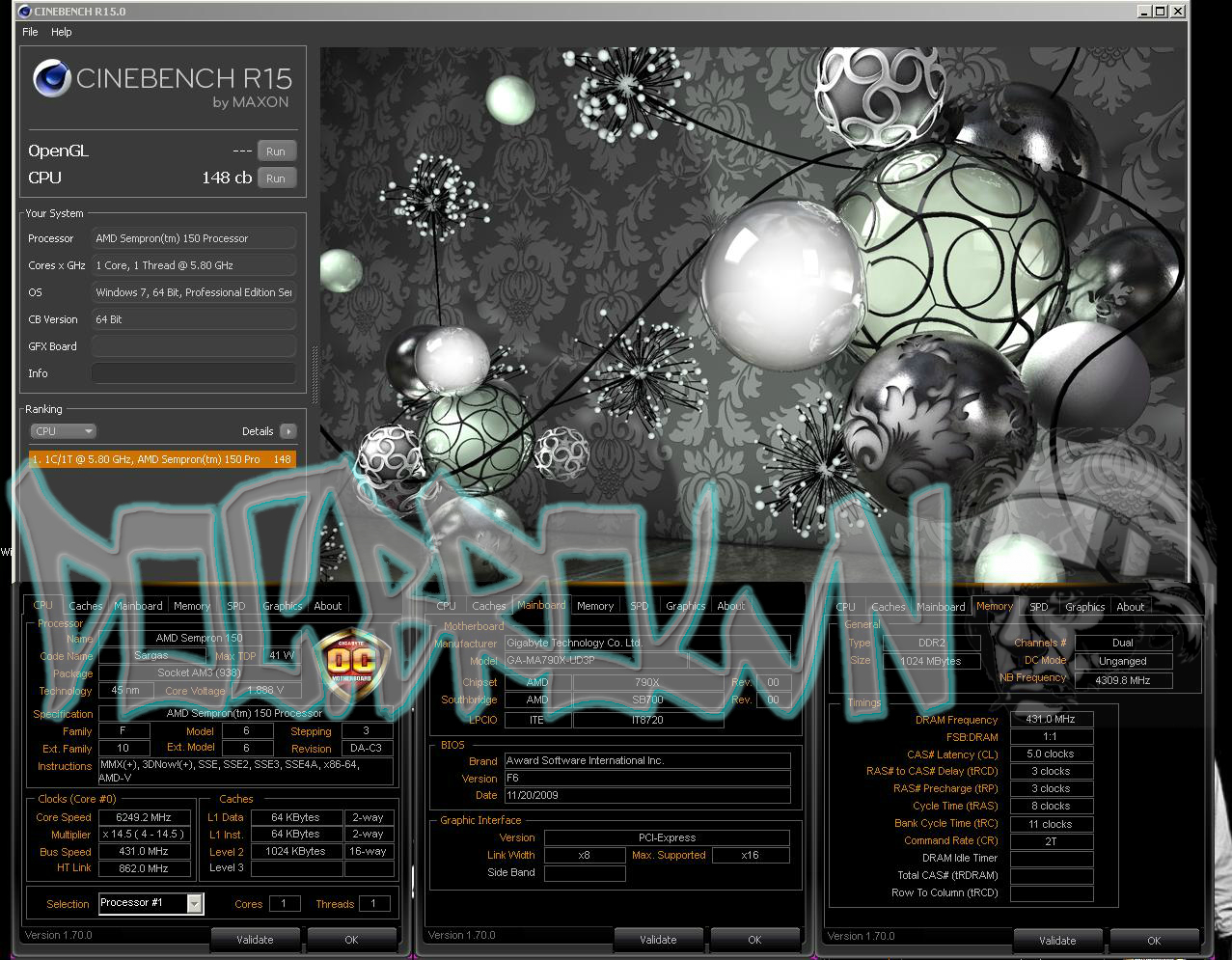
Task: Click the Info input field
Action: pyautogui.click(x=194, y=373)
